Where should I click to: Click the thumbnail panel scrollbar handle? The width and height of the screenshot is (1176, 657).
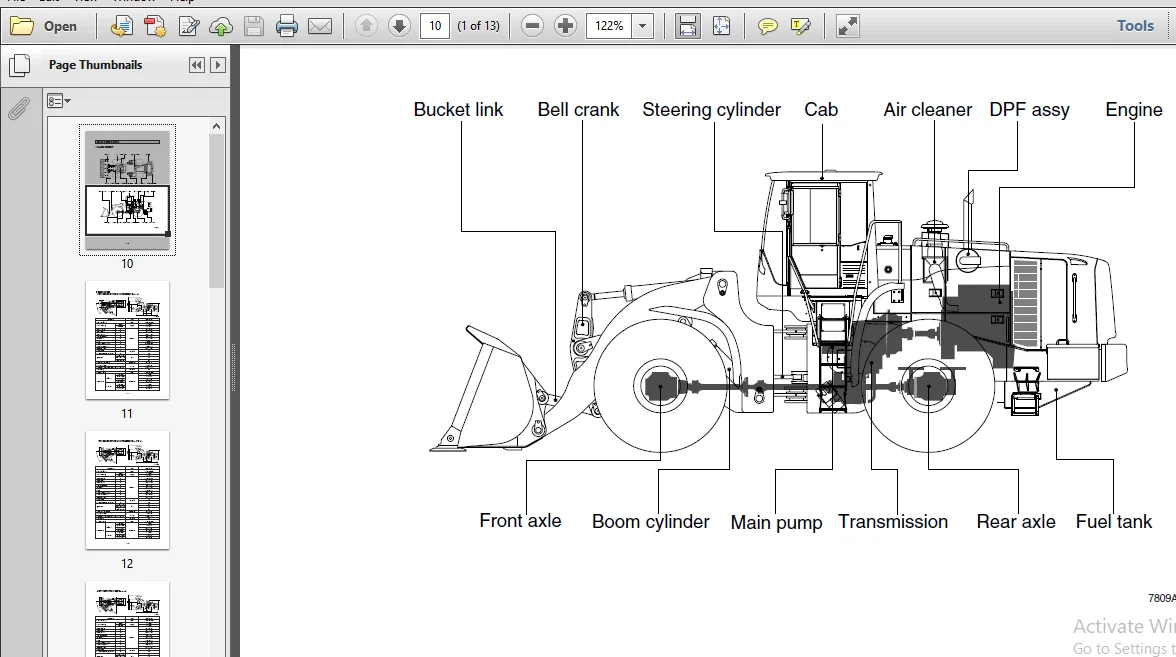217,211
